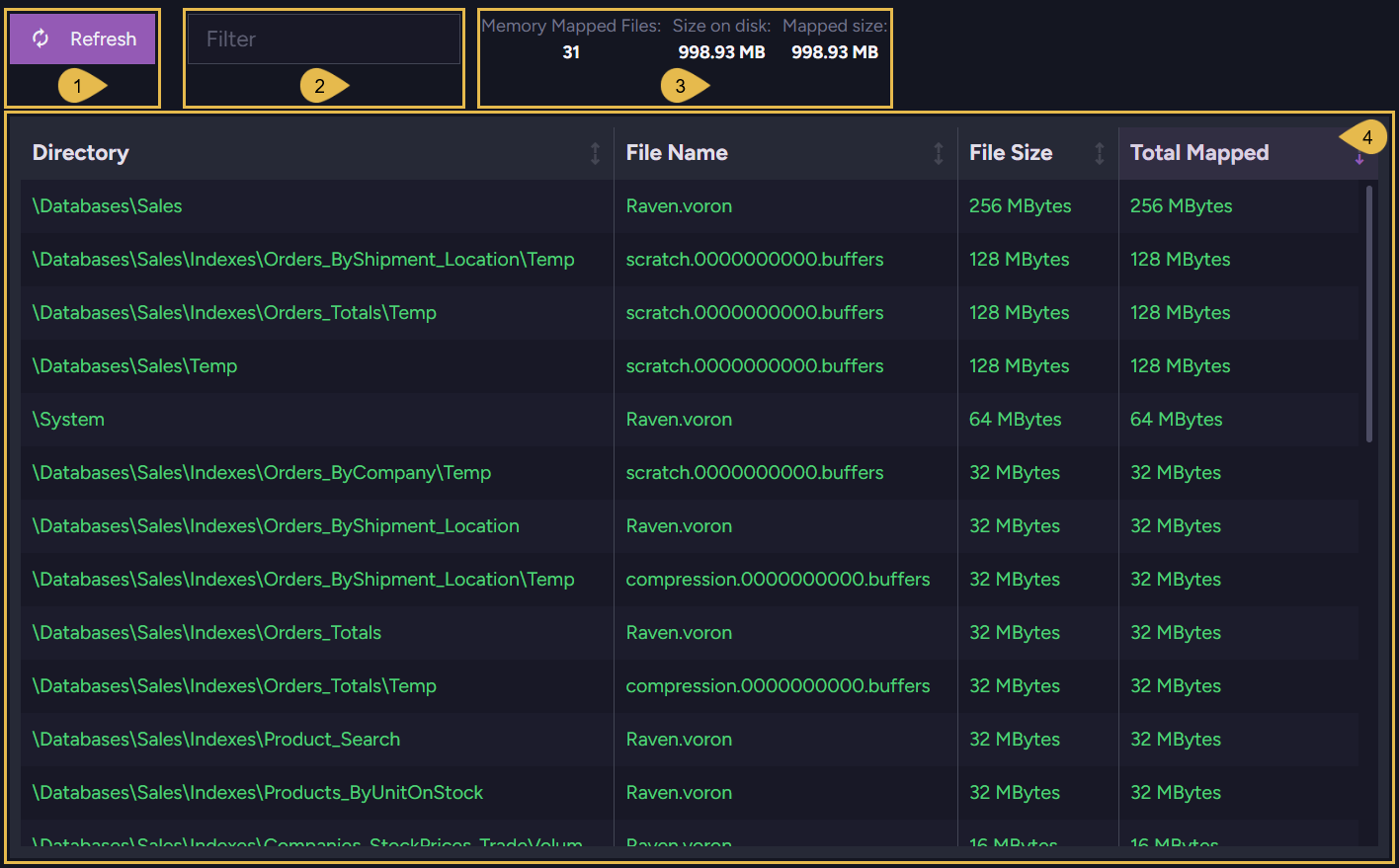Select the \System directory cell
Image resolution: width=1399 pixels, height=868 pixels.
(317, 420)
